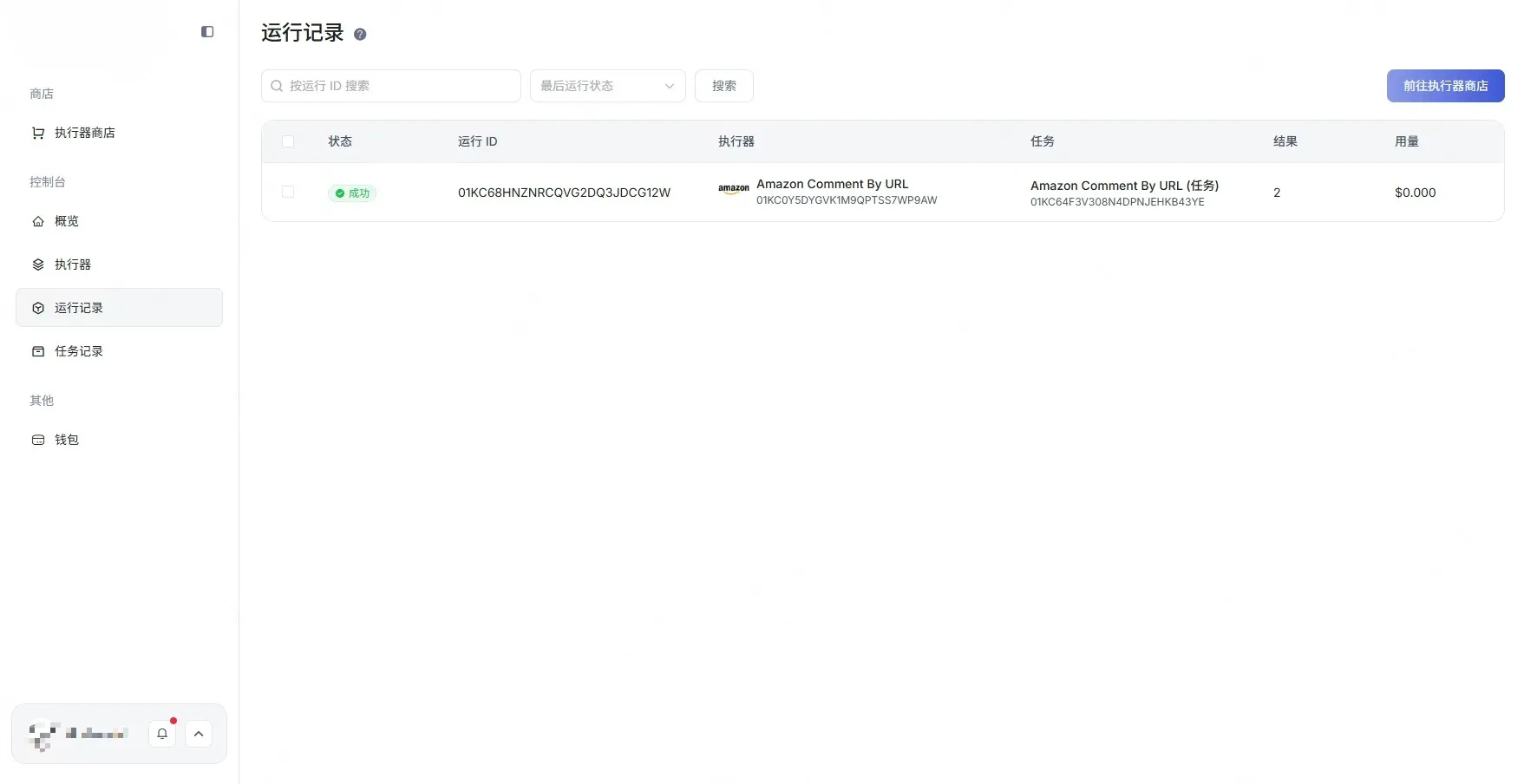This screenshot has width=1524, height=784.
Task: Toggle the select-all checkbox in table header
Action: (288, 141)
